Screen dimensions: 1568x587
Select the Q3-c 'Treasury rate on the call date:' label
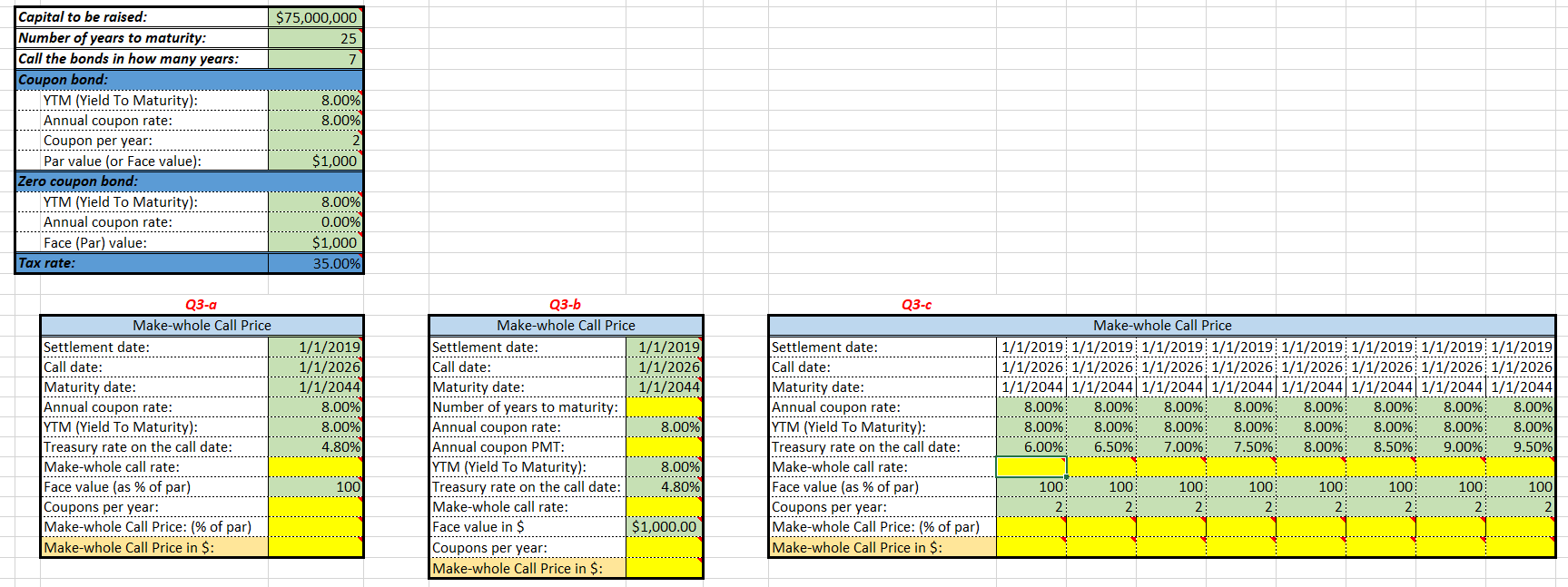865,446
